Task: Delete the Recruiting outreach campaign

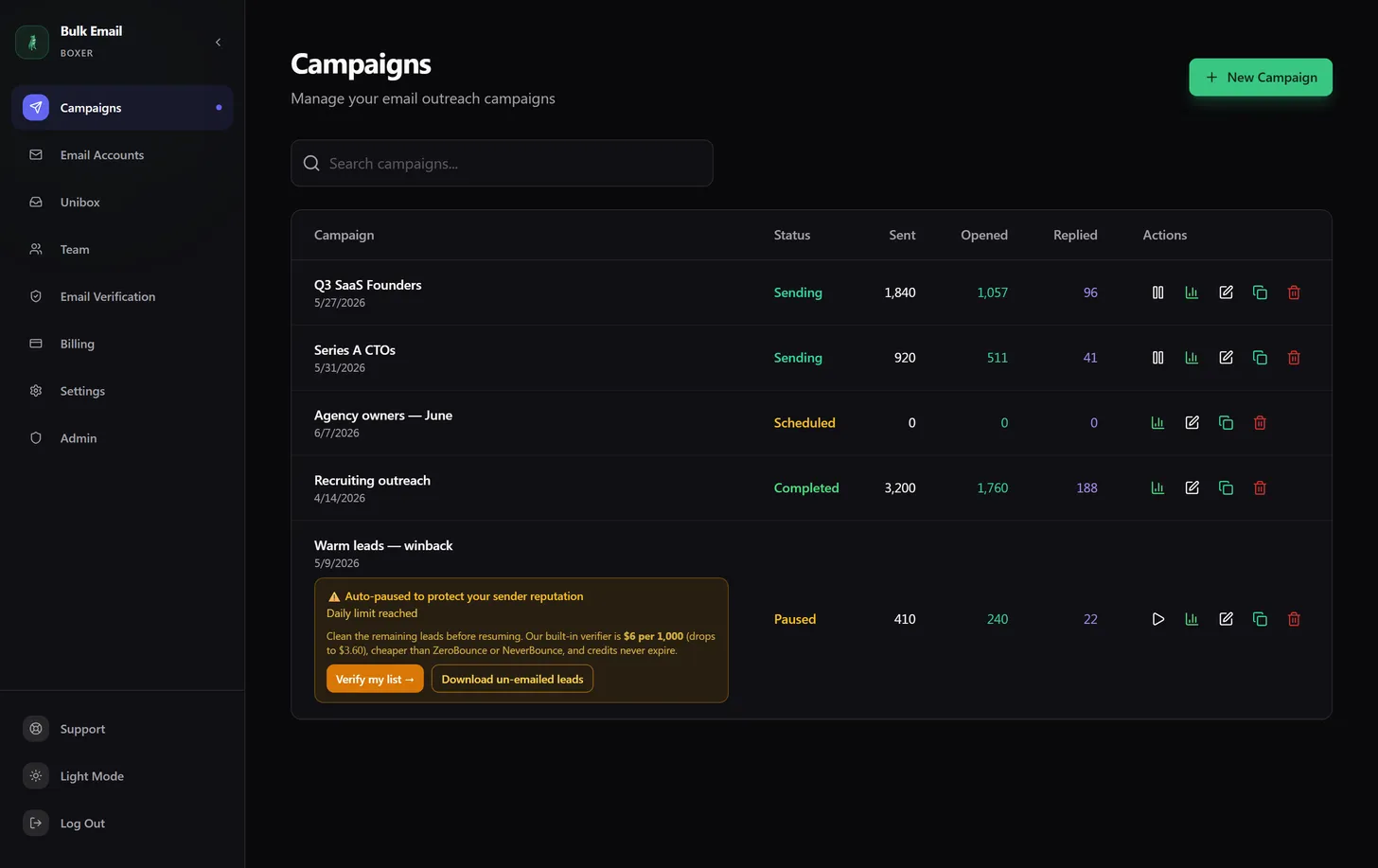Action: click(x=1260, y=488)
